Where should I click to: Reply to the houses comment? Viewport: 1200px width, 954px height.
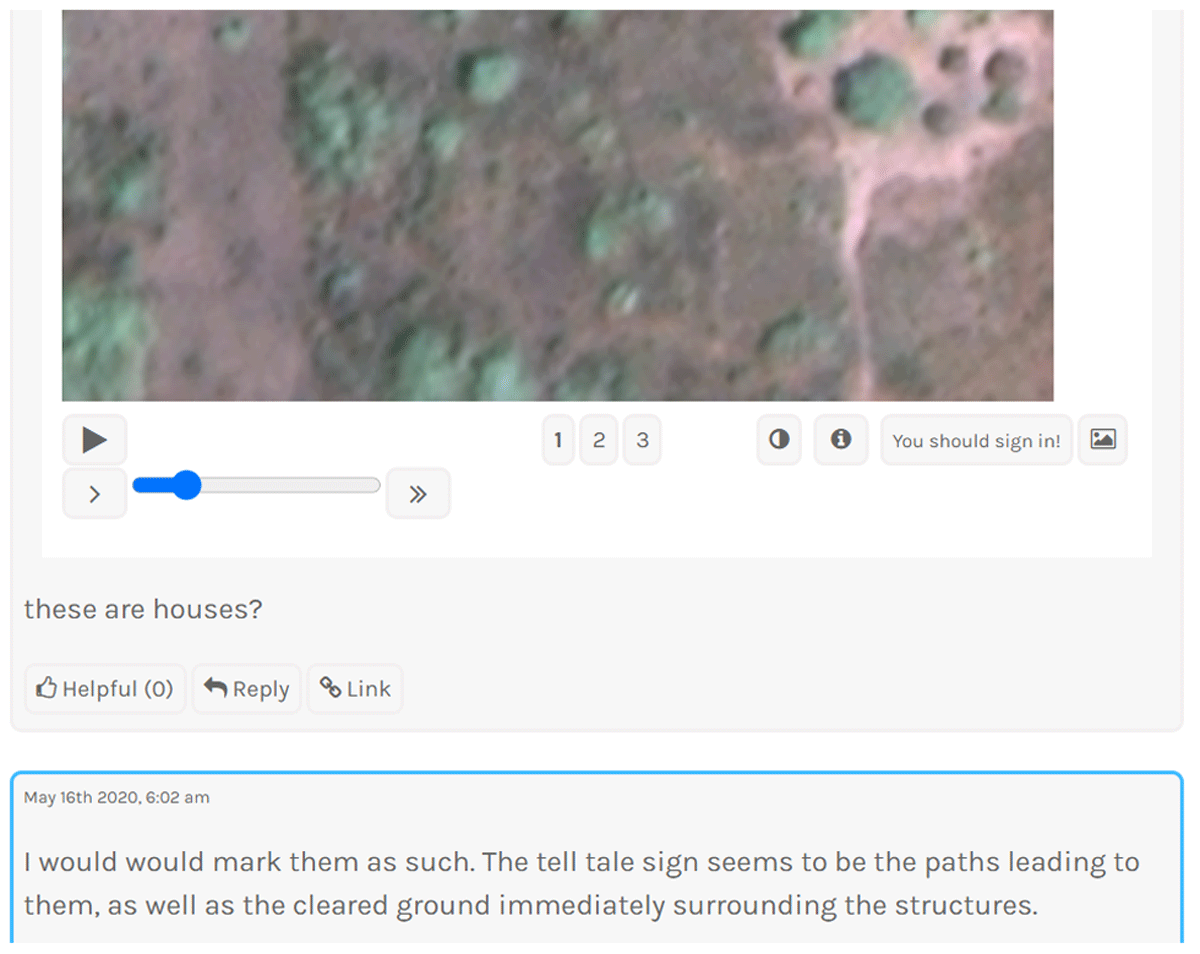[x=246, y=688]
